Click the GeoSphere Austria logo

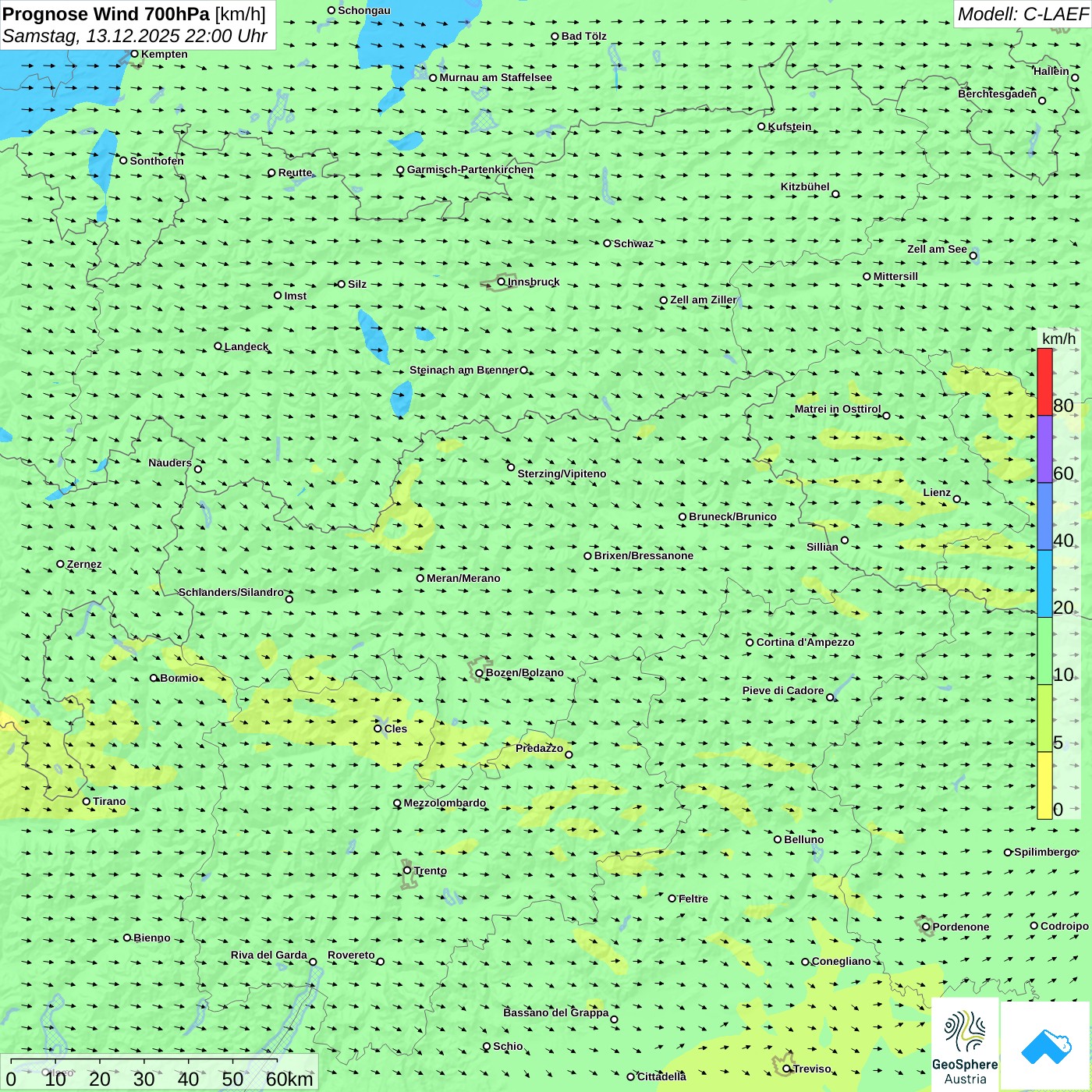(x=965, y=1044)
